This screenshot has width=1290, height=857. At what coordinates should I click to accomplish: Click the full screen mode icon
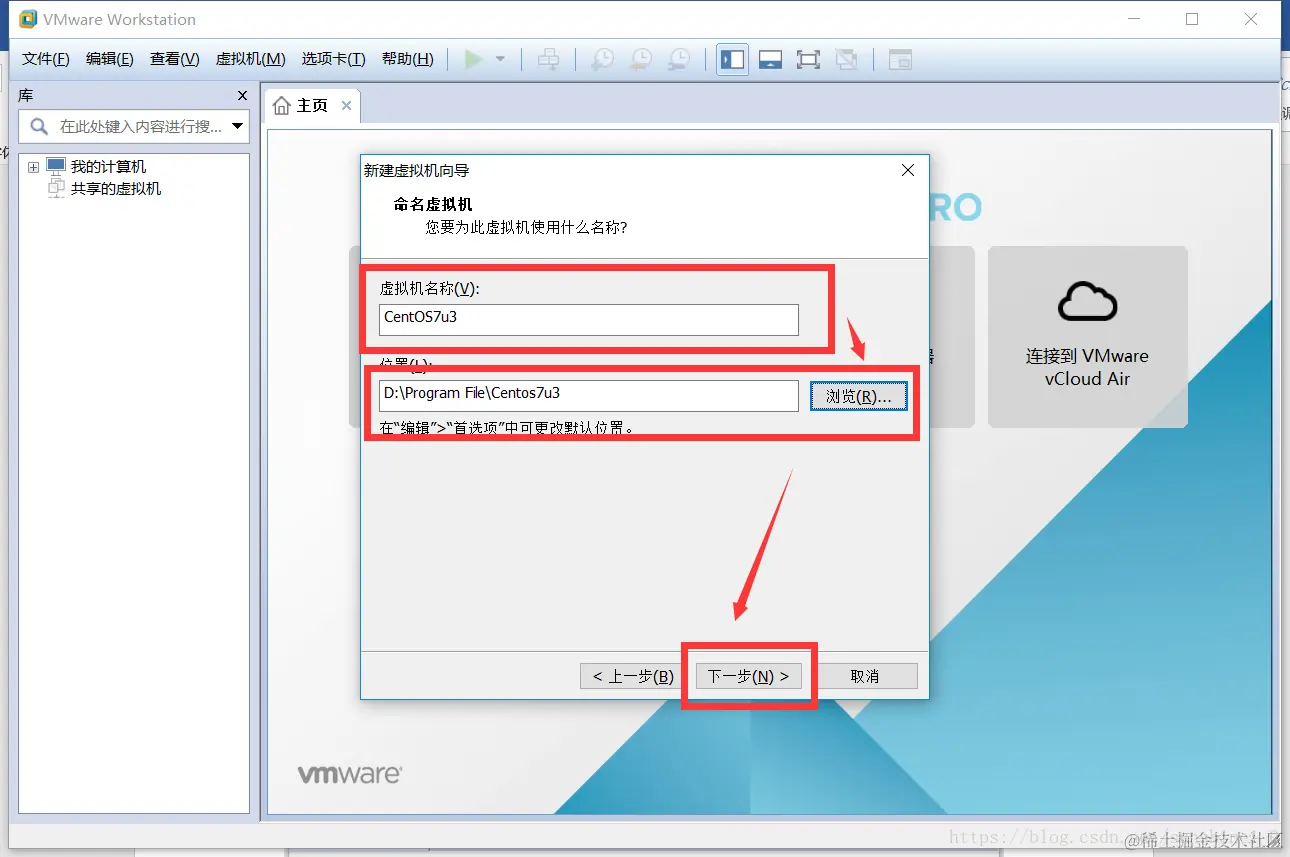click(x=808, y=59)
